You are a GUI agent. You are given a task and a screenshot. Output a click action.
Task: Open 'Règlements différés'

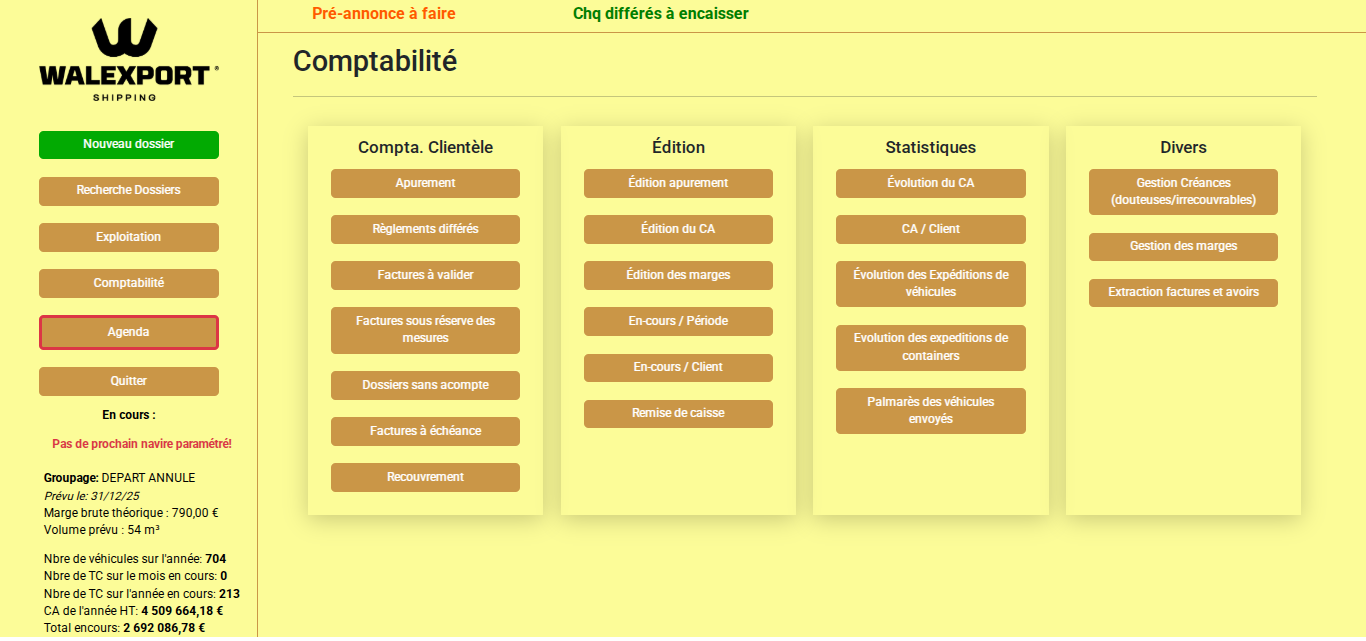[x=425, y=229]
